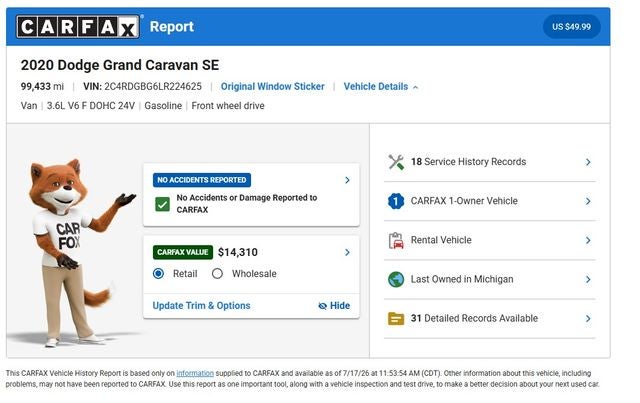Viewport: 640px width, 403px height.
Task: Open 31 Detailed Records Available
Action: 489,318
